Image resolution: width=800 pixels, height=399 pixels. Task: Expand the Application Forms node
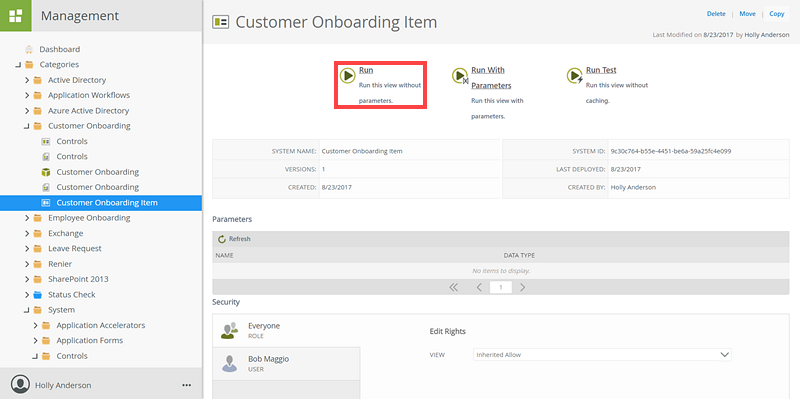click(35, 340)
